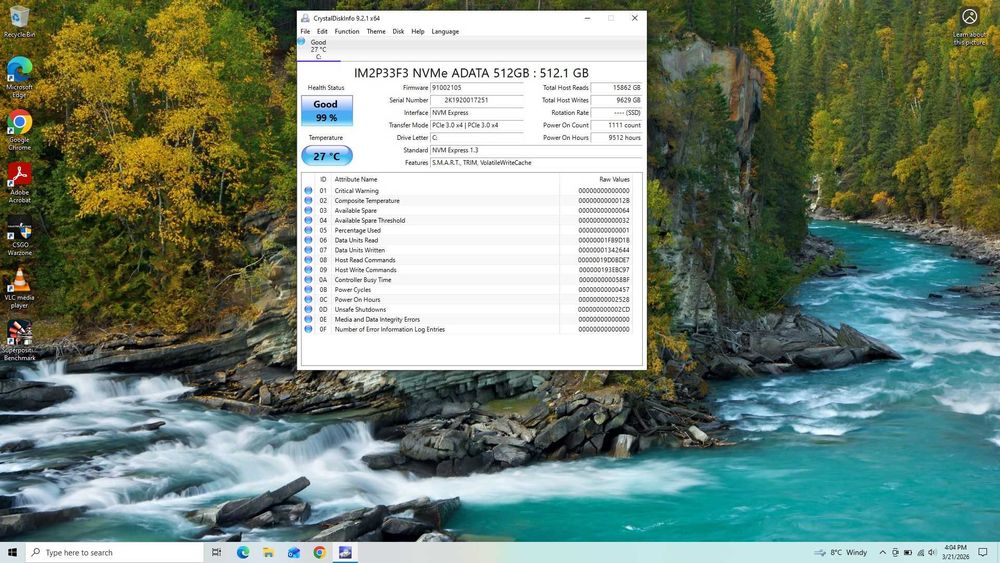Select the Data Units Written row

point(469,250)
